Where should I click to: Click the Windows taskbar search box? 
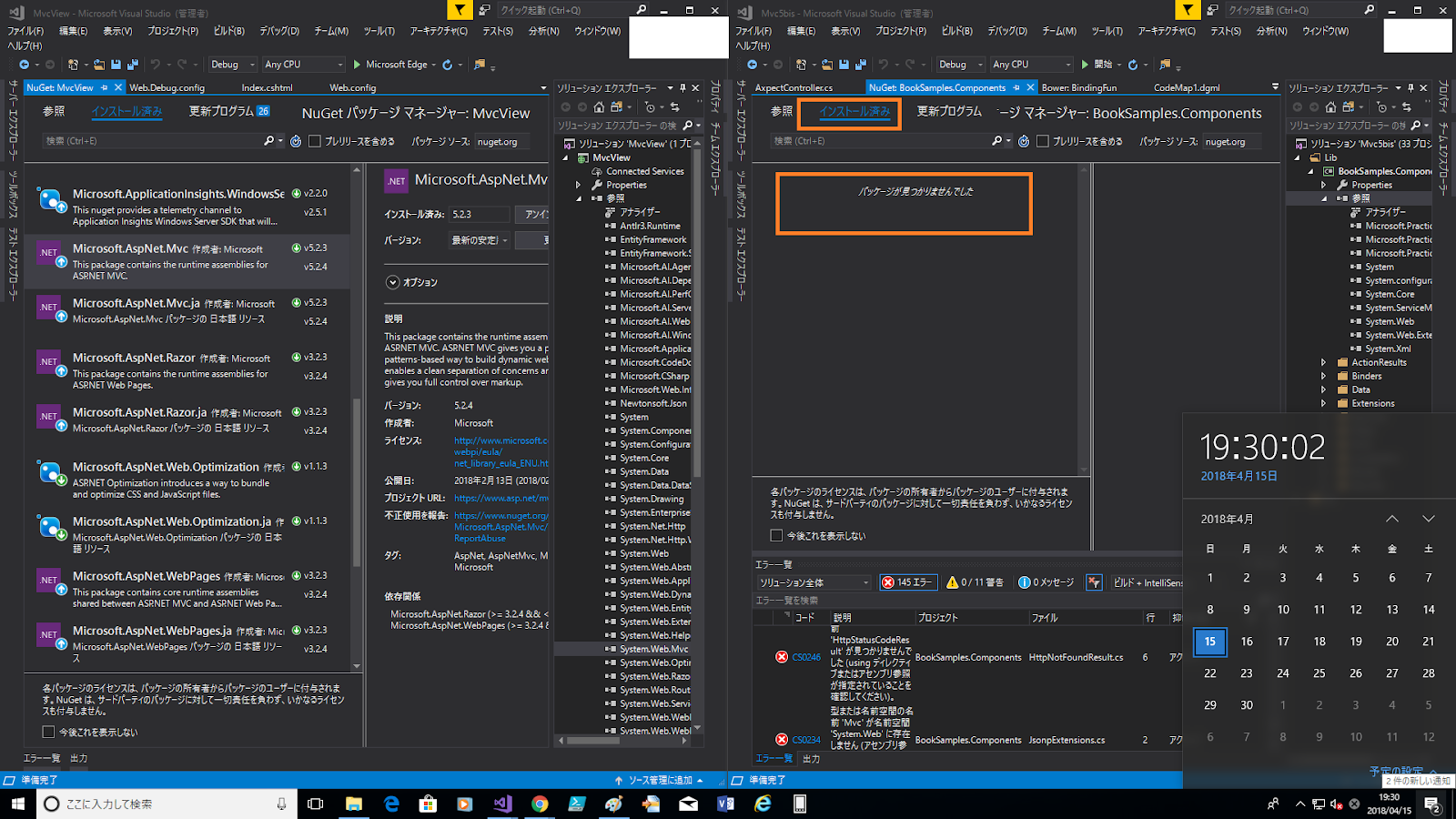coord(167,804)
